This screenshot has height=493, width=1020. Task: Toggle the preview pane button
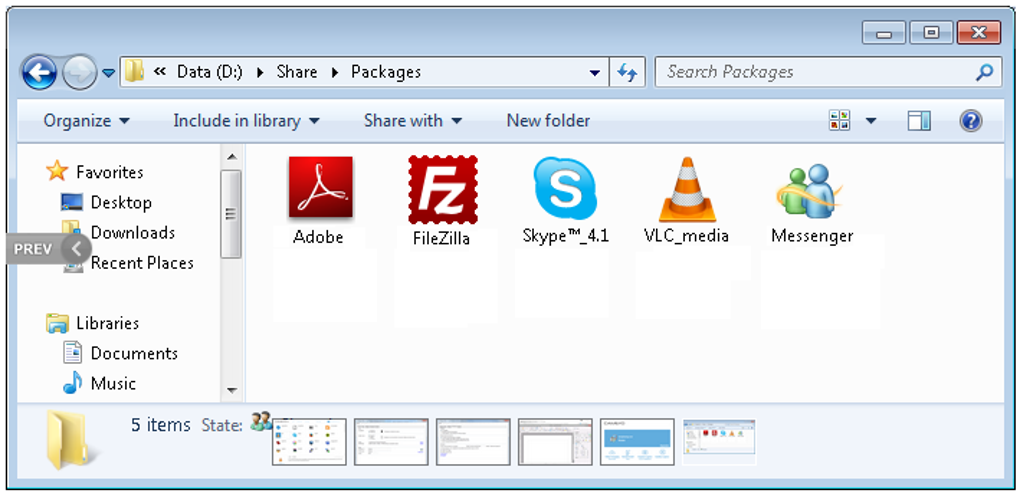(919, 120)
